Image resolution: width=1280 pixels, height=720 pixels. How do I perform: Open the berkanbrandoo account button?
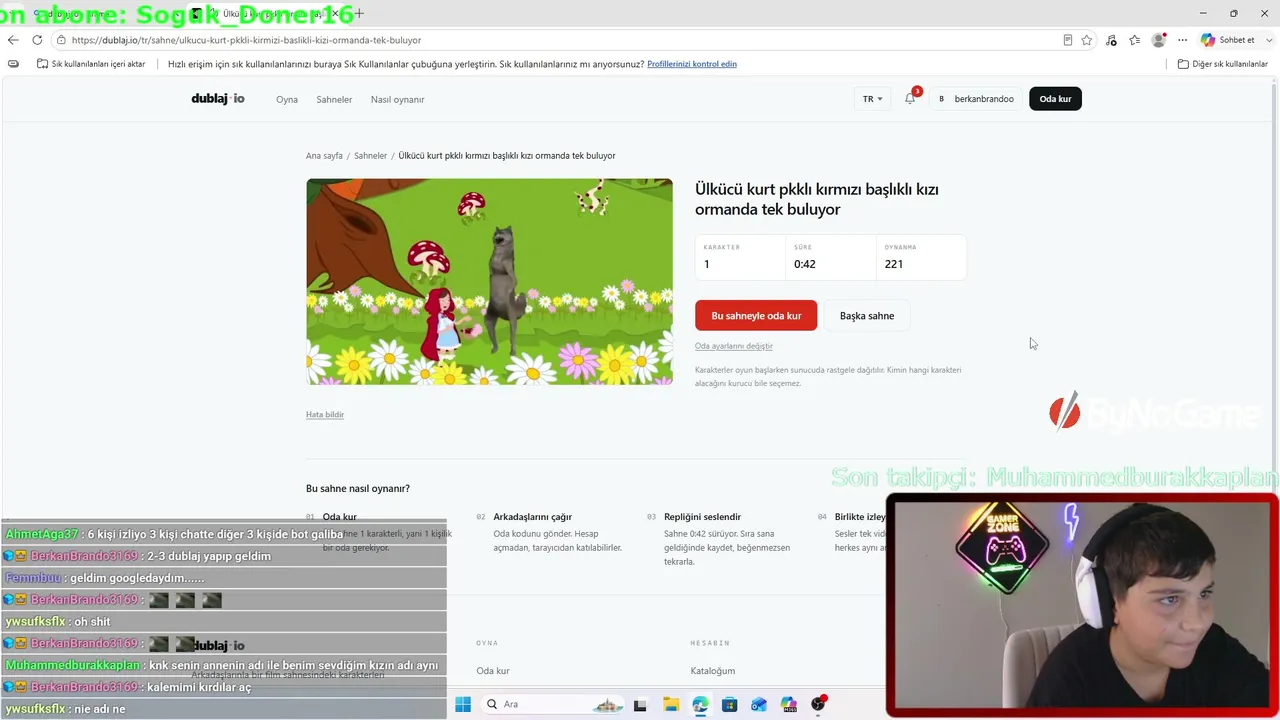(x=976, y=99)
